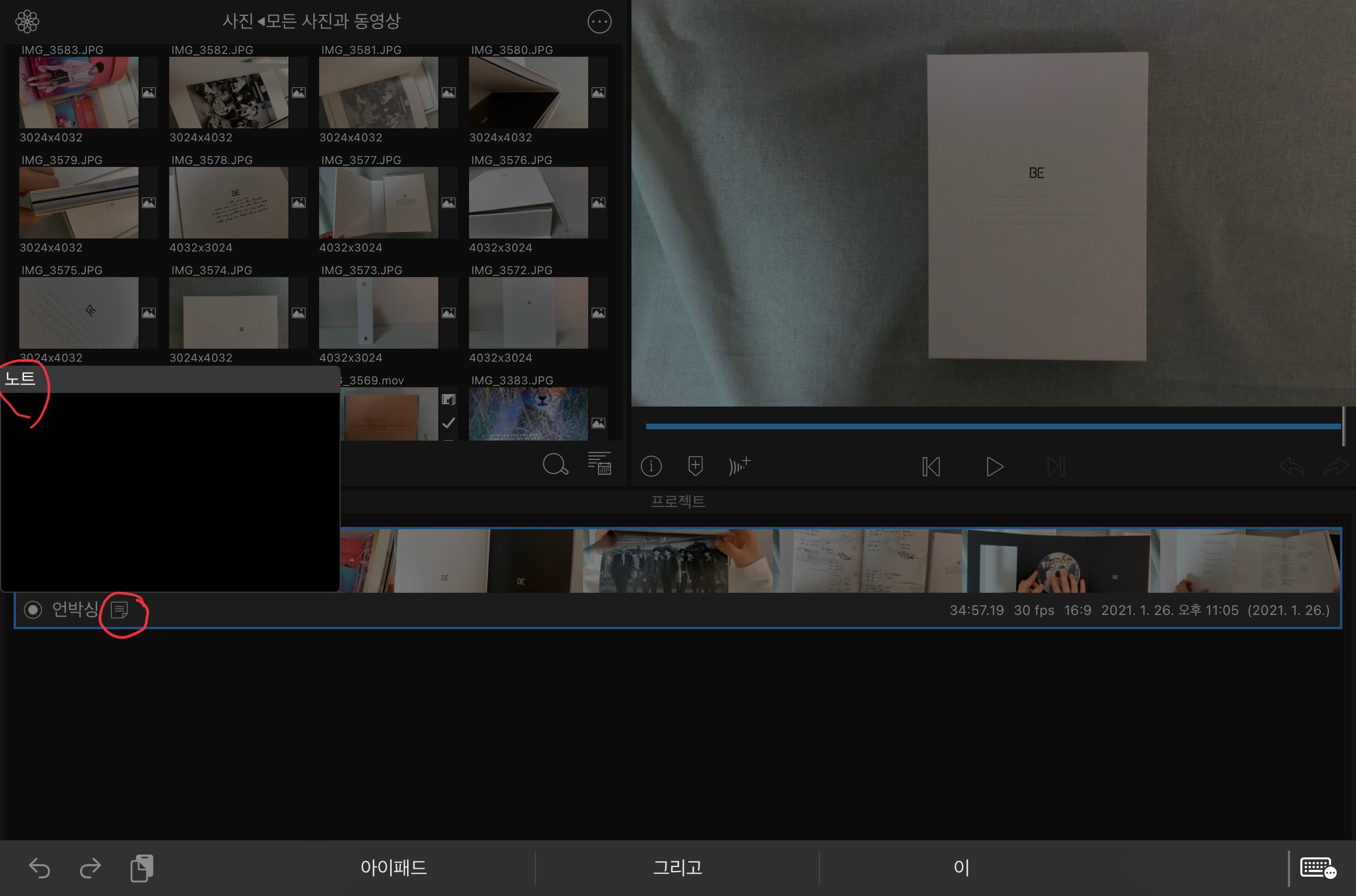Screen dimensions: 1356x896
Task: Add clip to timeline with download icon
Action: (x=695, y=466)
